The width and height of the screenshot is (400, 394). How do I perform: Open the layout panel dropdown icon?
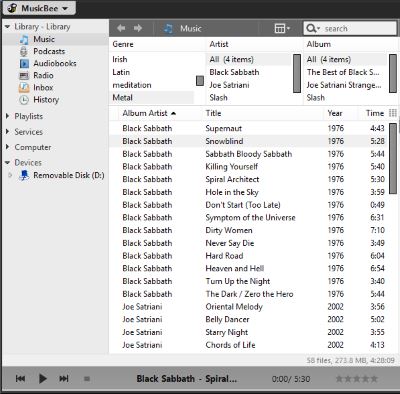coord(282,28)
